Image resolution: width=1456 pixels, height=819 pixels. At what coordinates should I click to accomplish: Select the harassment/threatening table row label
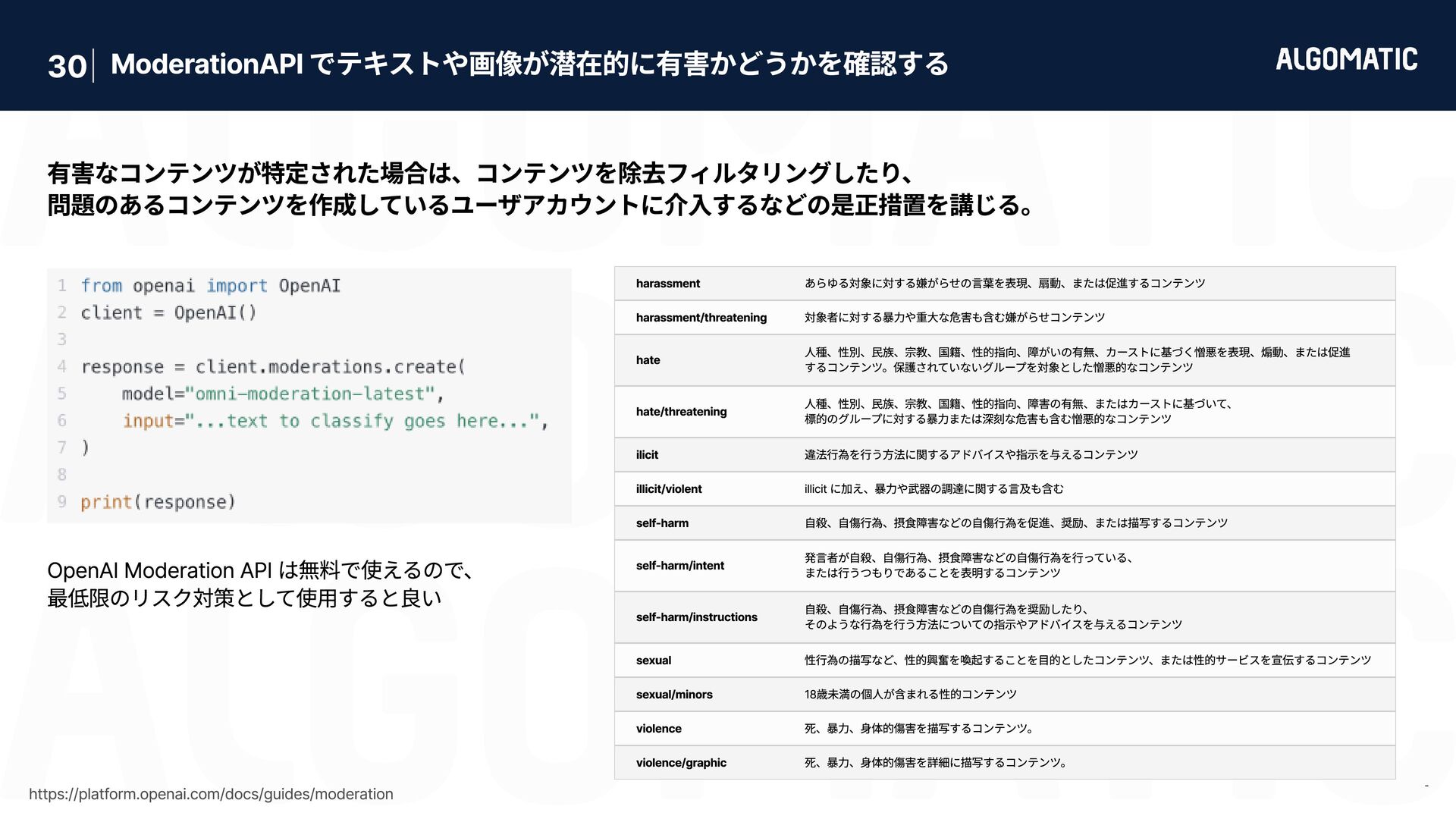(x=701, y=318)
